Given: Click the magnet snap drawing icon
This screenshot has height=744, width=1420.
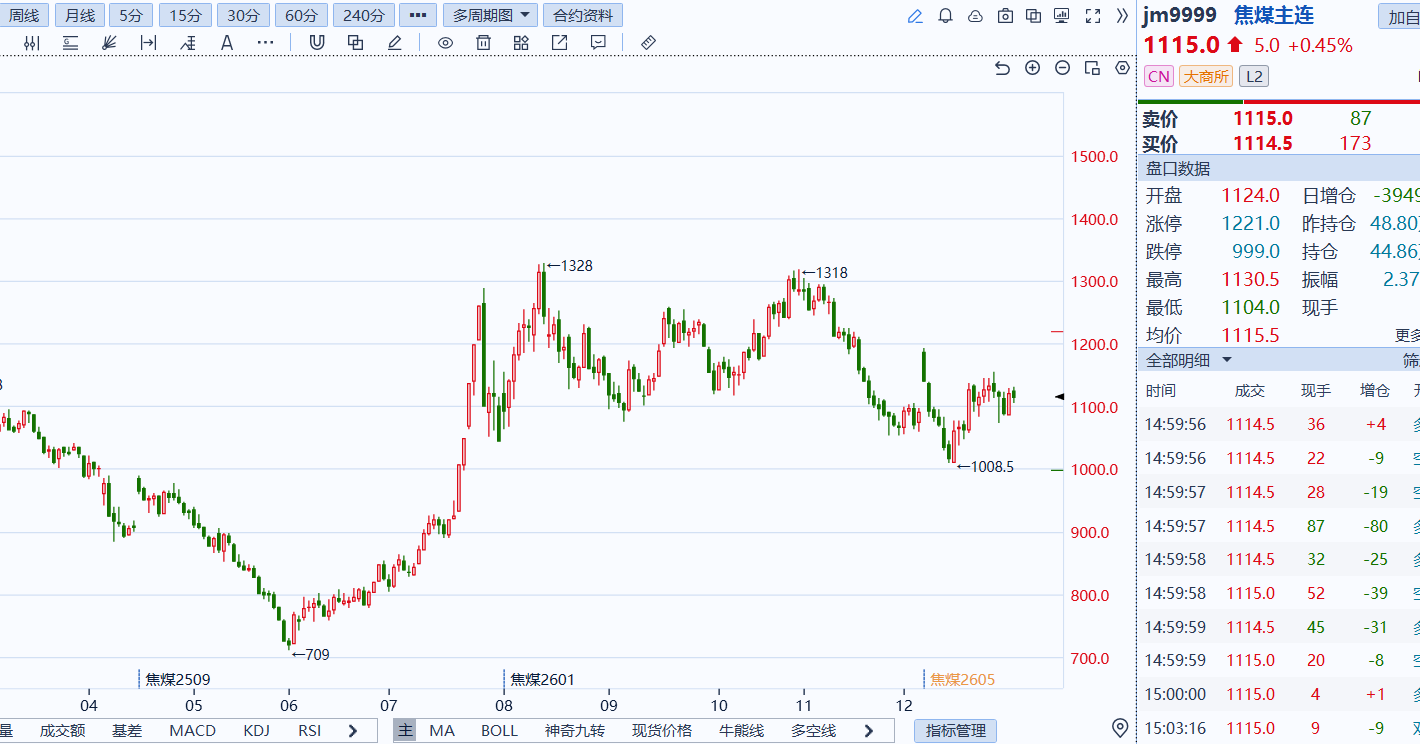Looking at the screenshot, I should [x=317, y=42].
